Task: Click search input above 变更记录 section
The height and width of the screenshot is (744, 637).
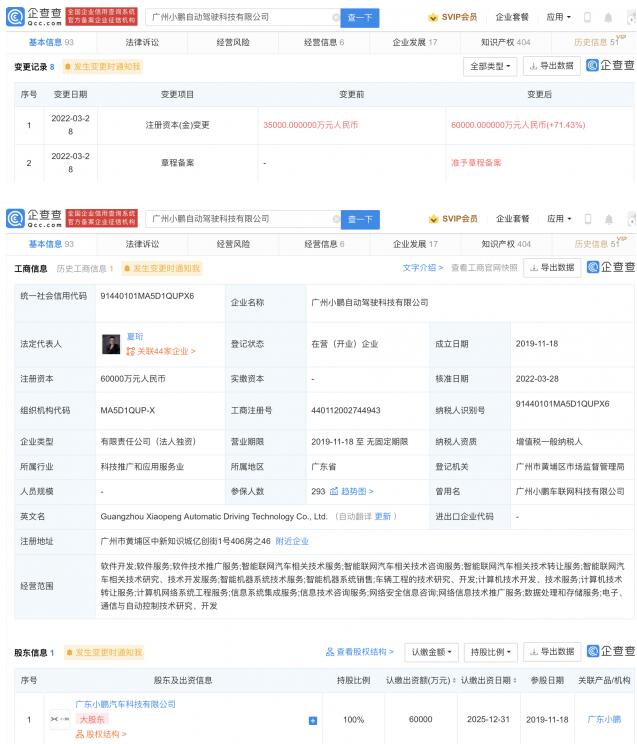Action: [x=242, y=17]
